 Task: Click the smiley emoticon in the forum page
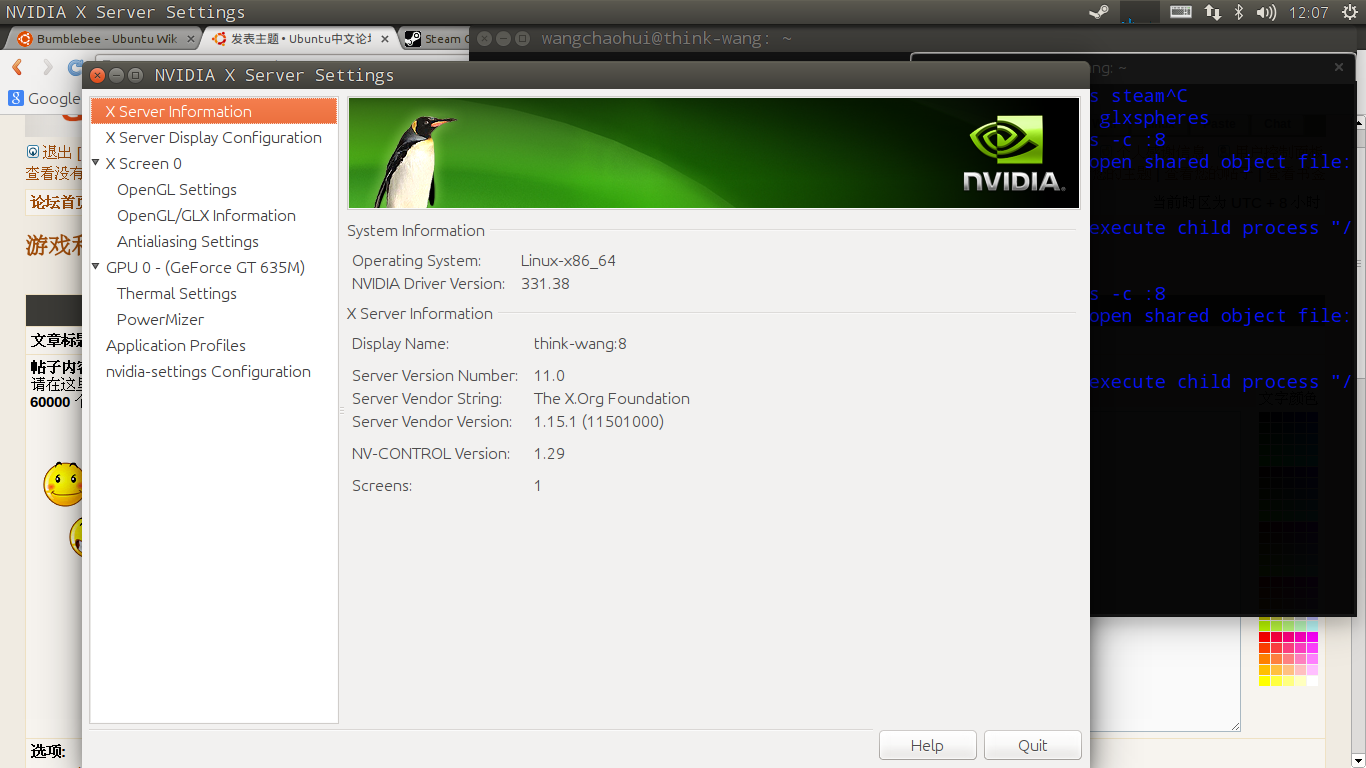point(62,483)
